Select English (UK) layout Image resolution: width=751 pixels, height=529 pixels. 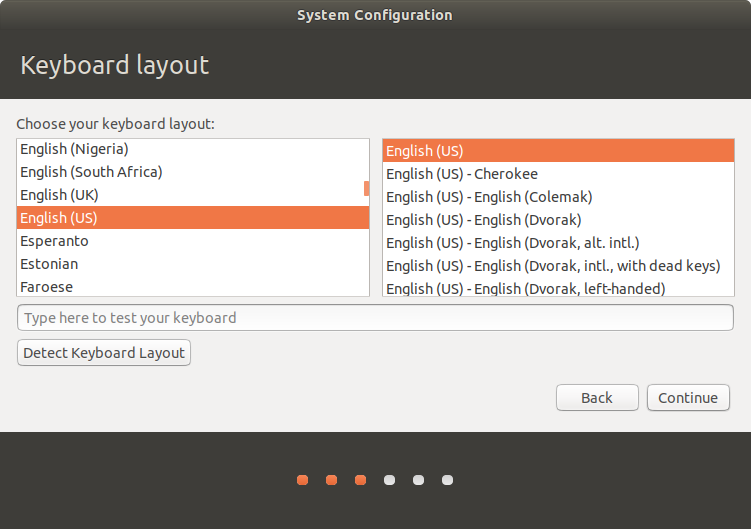(58, 195)
